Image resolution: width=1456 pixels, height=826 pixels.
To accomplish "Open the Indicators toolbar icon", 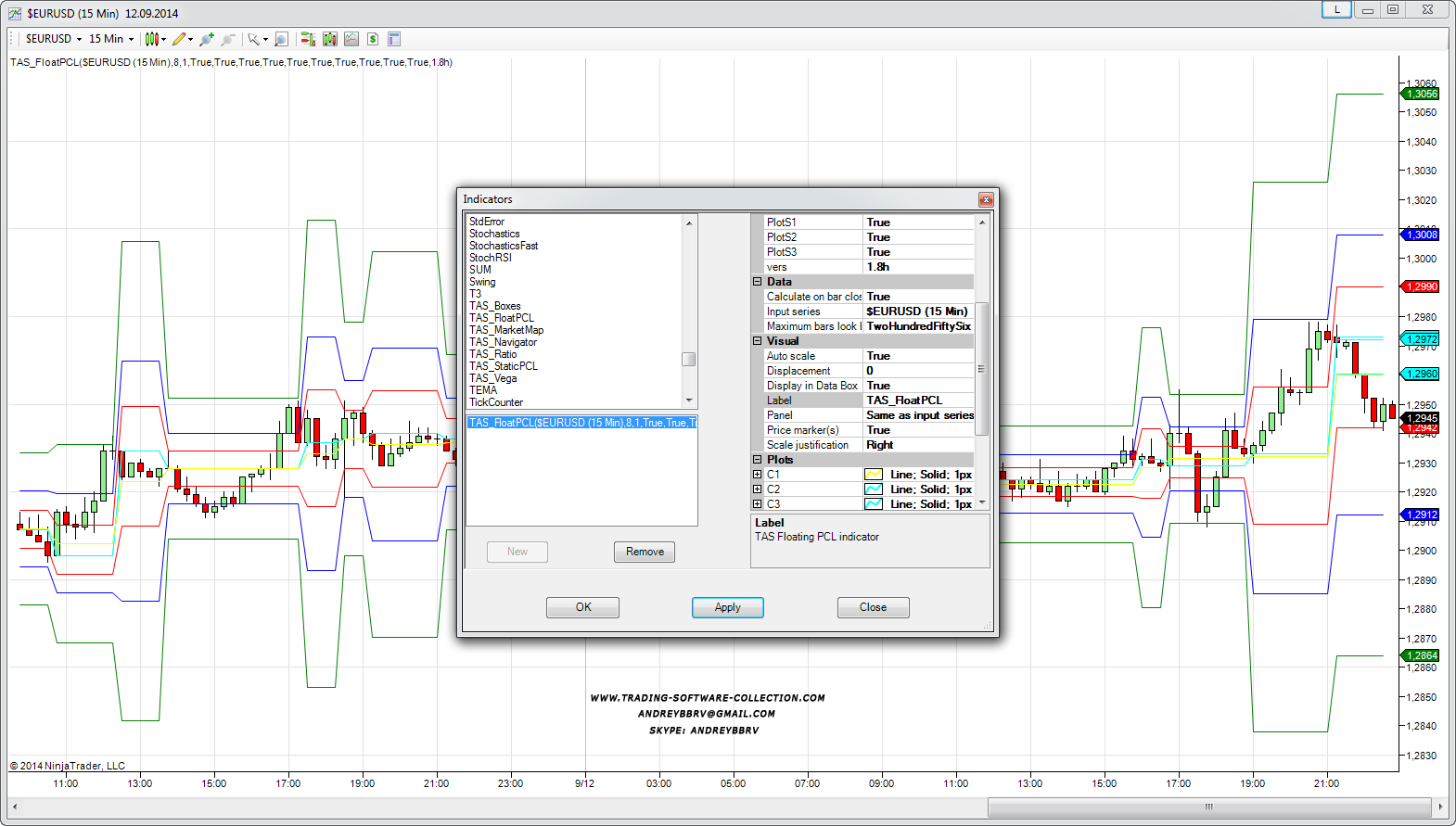I will (351, 39).
